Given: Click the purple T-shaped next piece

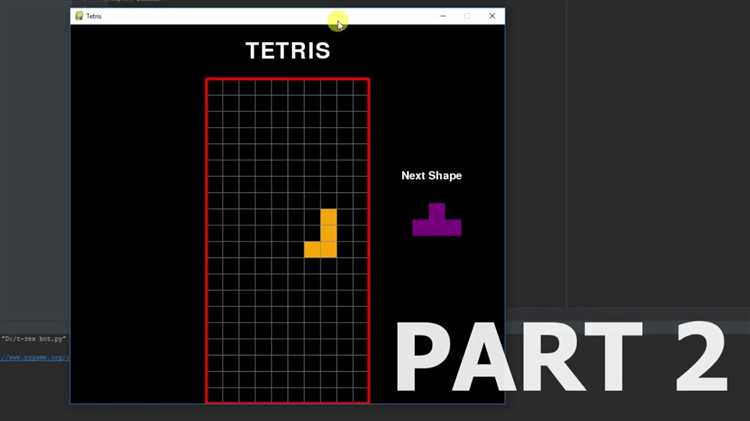Looking at the screenshot, I should [437, 220].
